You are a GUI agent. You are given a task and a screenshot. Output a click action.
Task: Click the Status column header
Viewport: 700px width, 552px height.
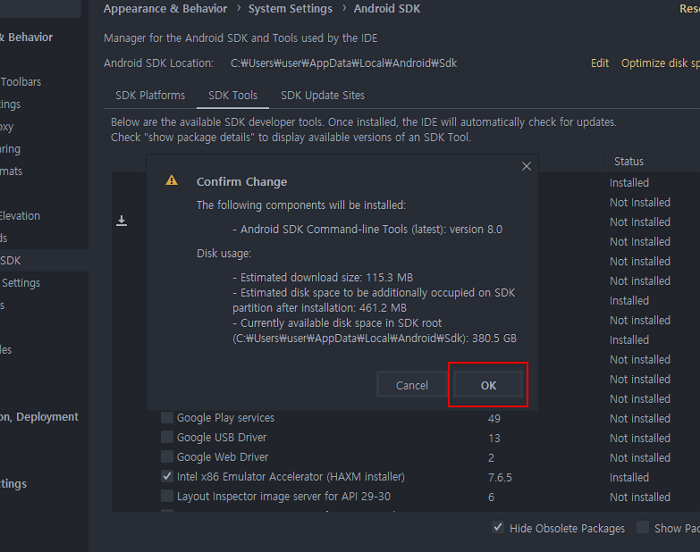[629, 161]
